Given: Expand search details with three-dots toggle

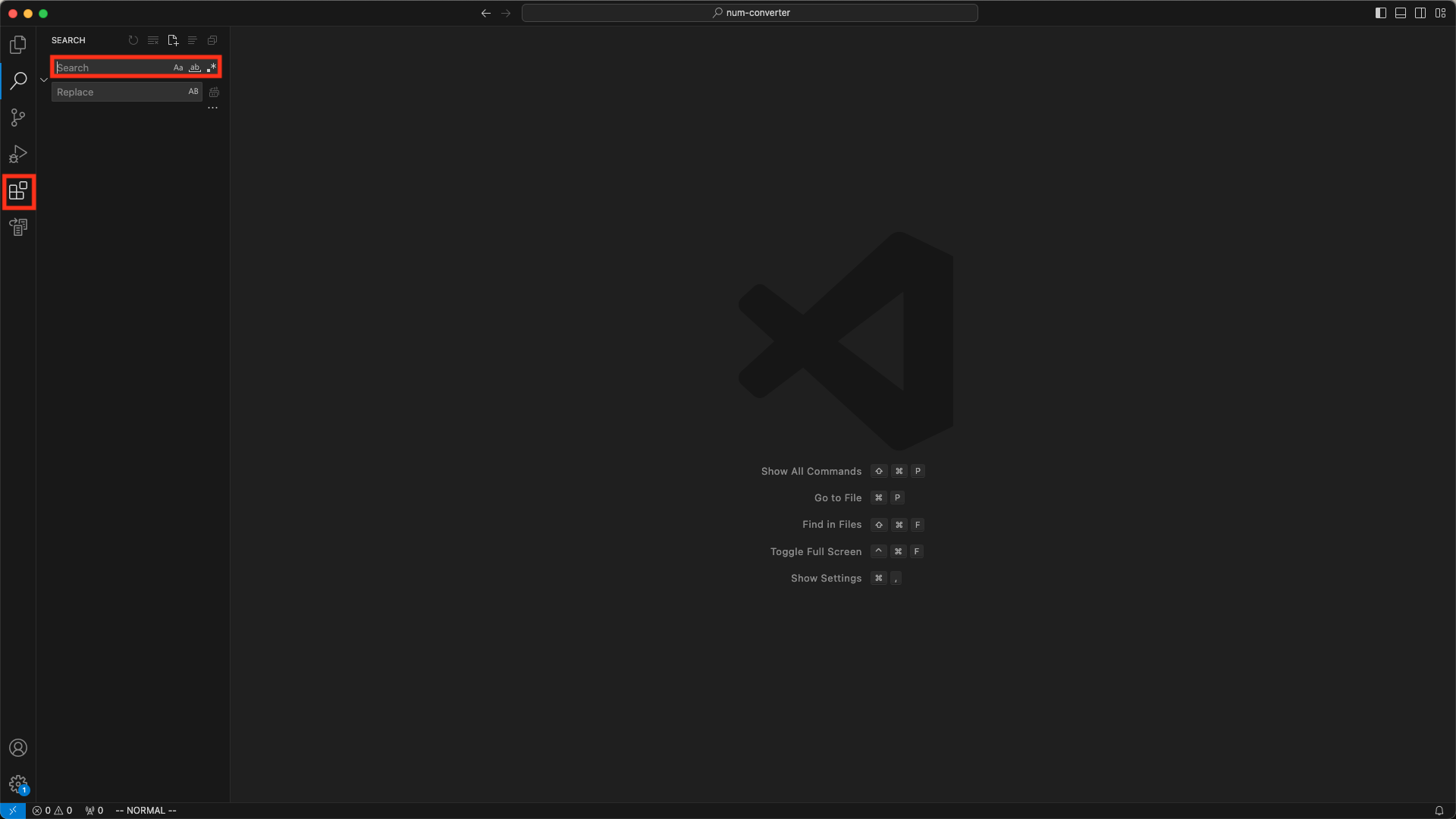Looking at the screenshot, I should [x=213, y=108].
